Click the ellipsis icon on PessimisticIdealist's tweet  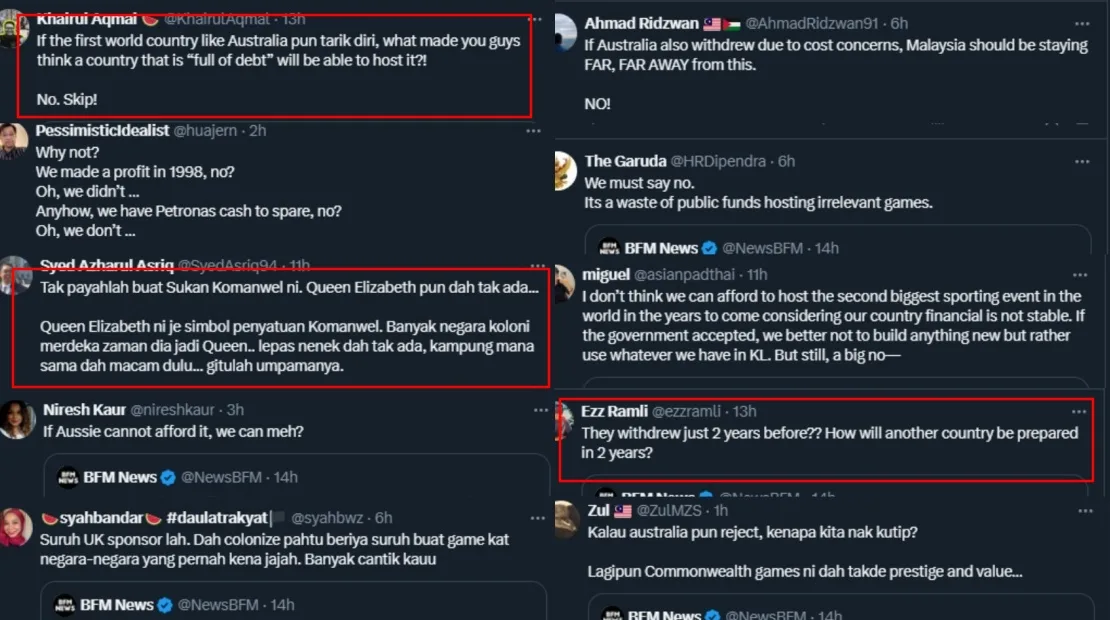pyautogui.click(x=535, y=131)
